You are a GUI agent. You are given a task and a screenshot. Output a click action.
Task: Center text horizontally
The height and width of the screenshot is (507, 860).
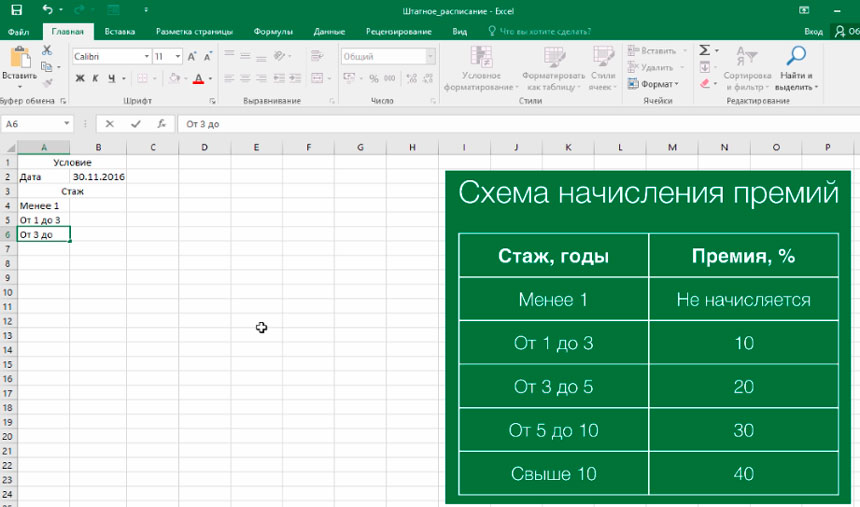coord(245,78)
